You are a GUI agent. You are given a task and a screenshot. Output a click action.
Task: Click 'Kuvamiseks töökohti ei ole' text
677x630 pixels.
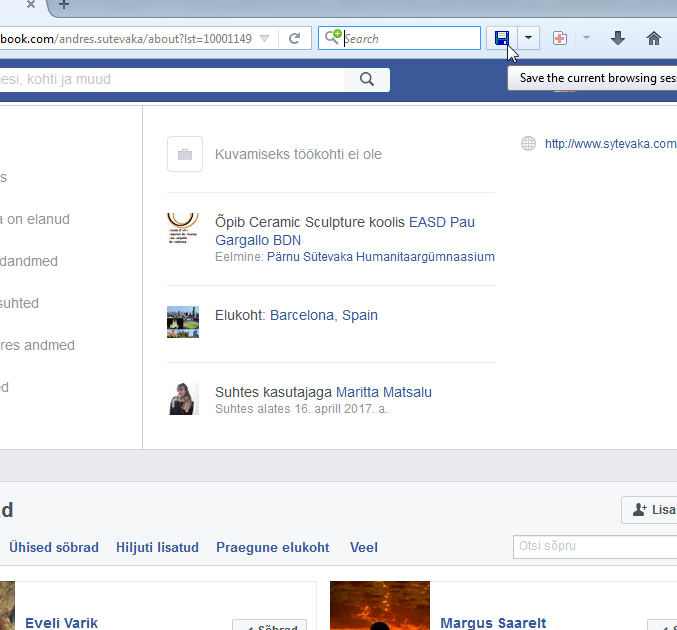(298, 154)
